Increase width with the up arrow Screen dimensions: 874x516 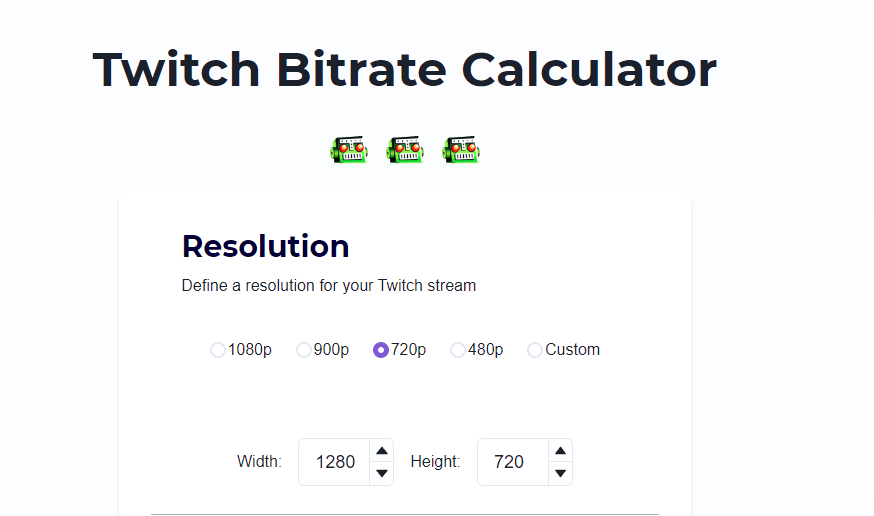tap(382, 451)
